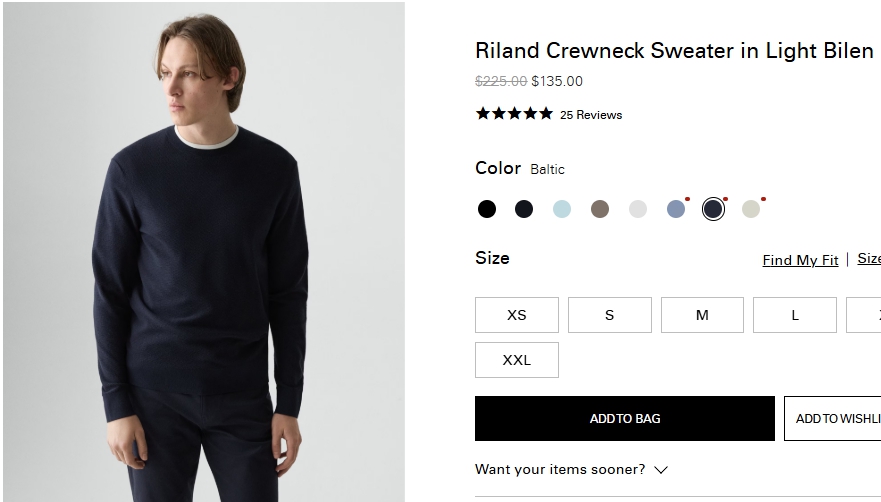Expand "Want your items sooner?" chevron

point(660,470)
